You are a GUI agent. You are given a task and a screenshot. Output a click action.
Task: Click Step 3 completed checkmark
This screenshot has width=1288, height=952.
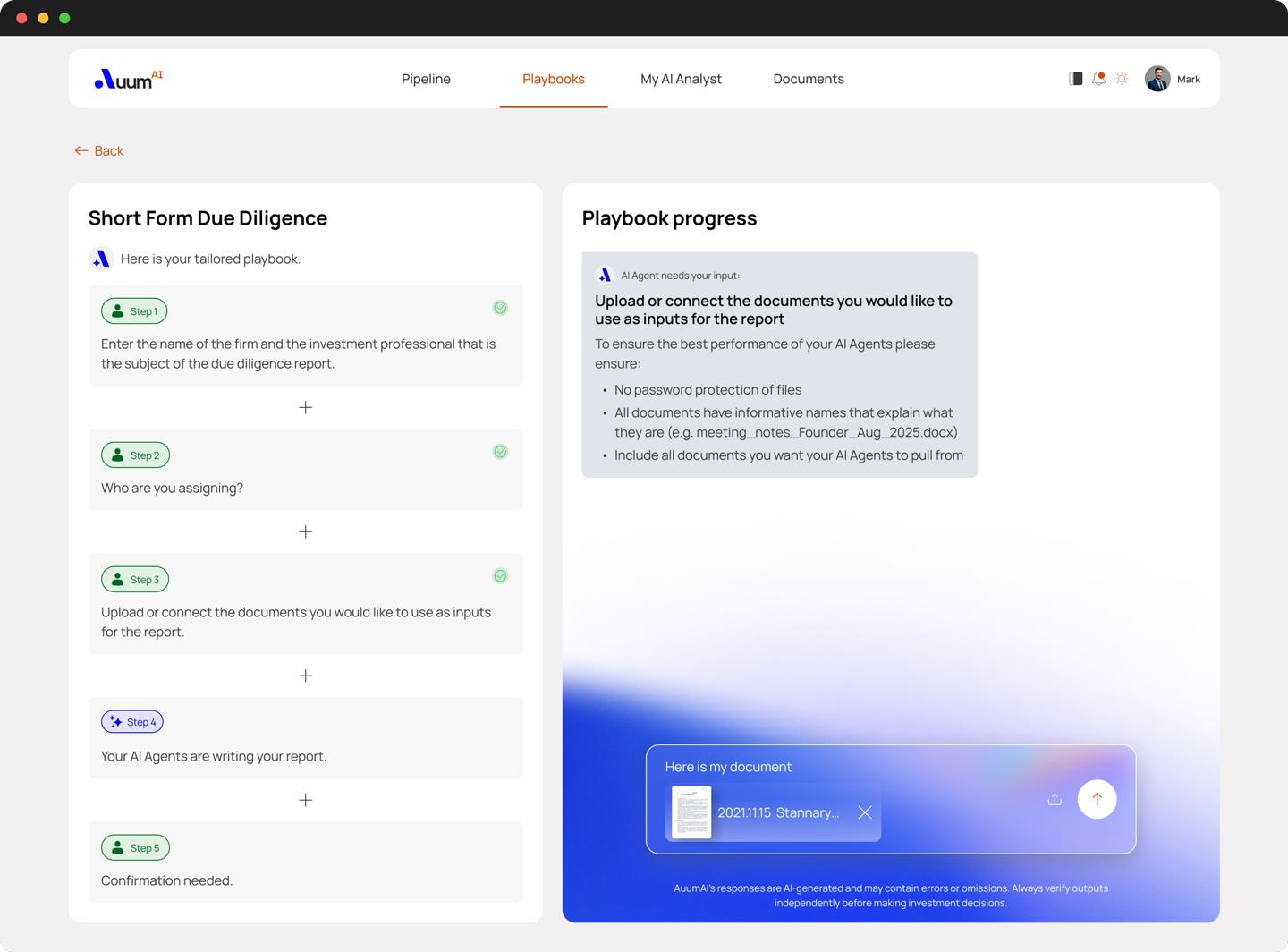click(x=500, y=576)
